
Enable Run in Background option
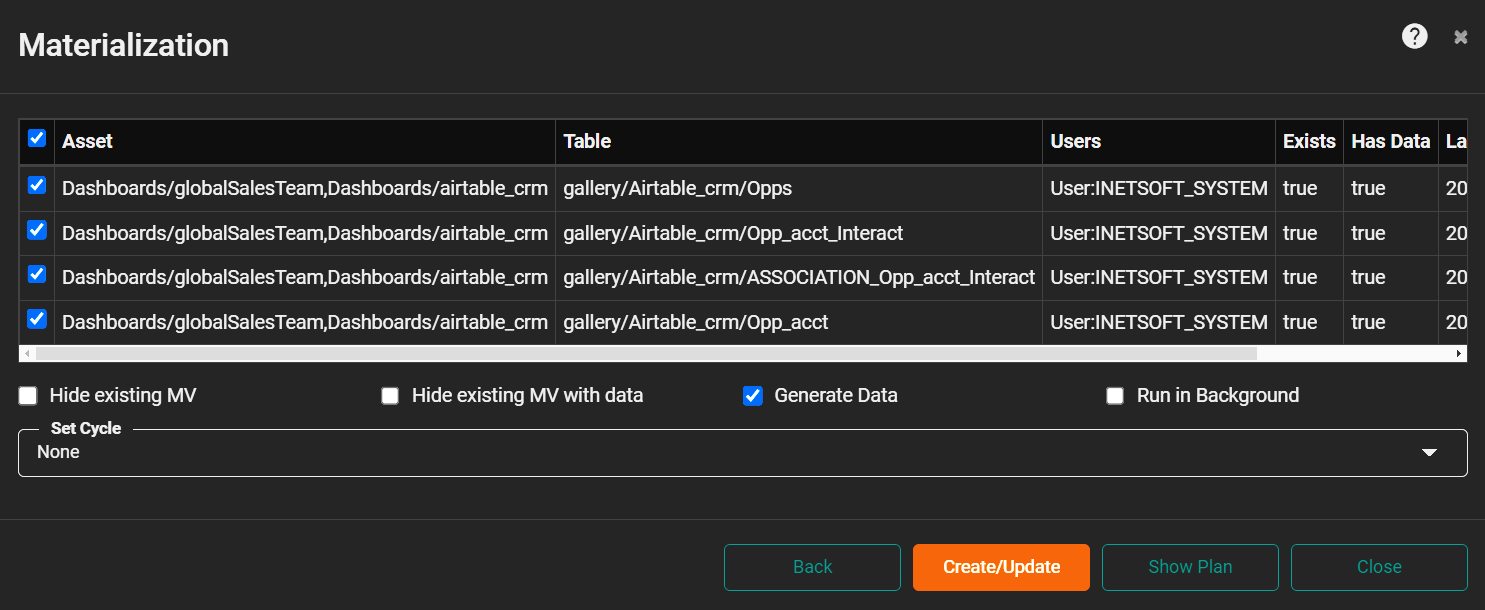pos(1115,396)
